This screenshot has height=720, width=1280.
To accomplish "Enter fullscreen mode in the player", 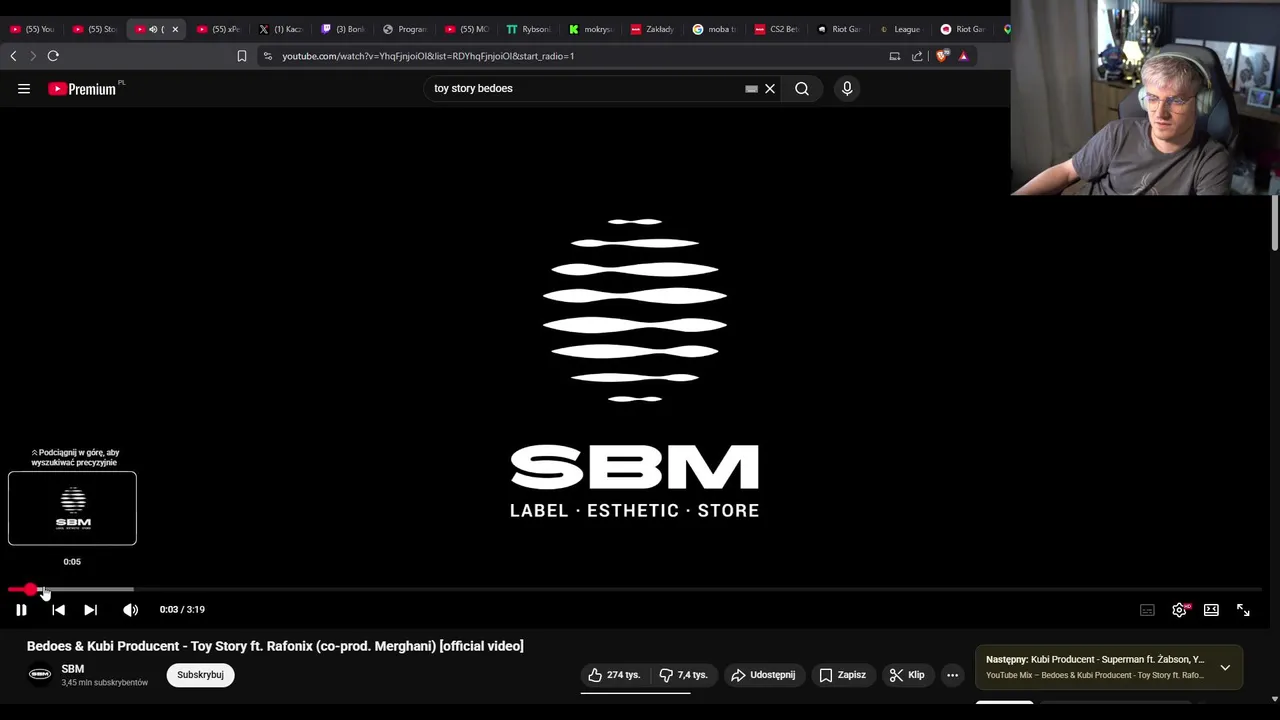I will (1243, 610).
